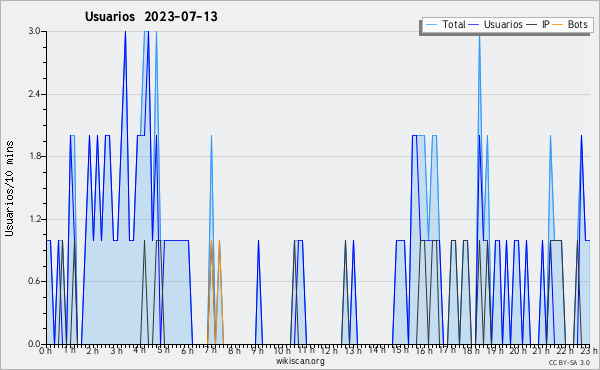600x370 pixels.
Task: Click the 'wikiscan.org' label below the axis
Action: click(x=300, y=361)
